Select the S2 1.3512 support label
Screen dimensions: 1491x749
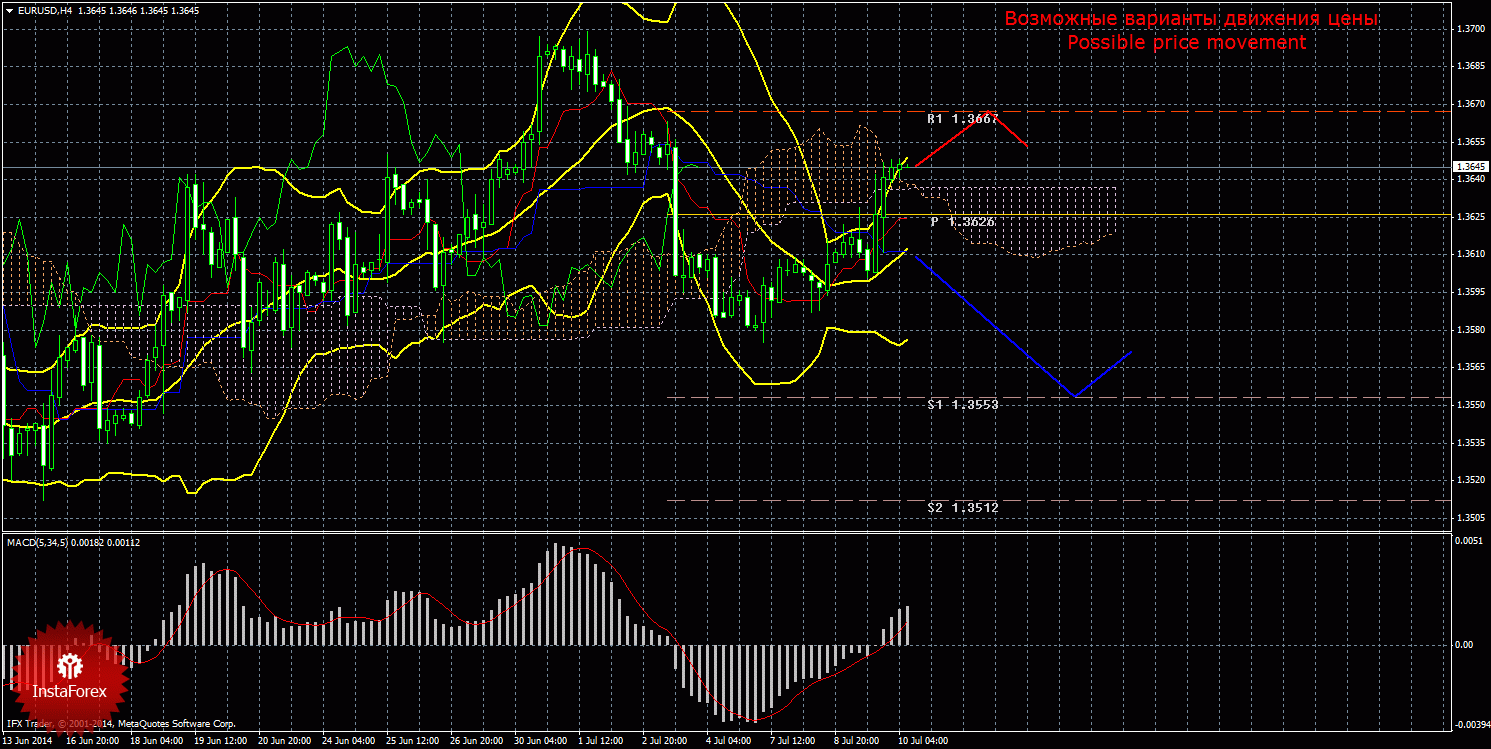click(962, 507)
